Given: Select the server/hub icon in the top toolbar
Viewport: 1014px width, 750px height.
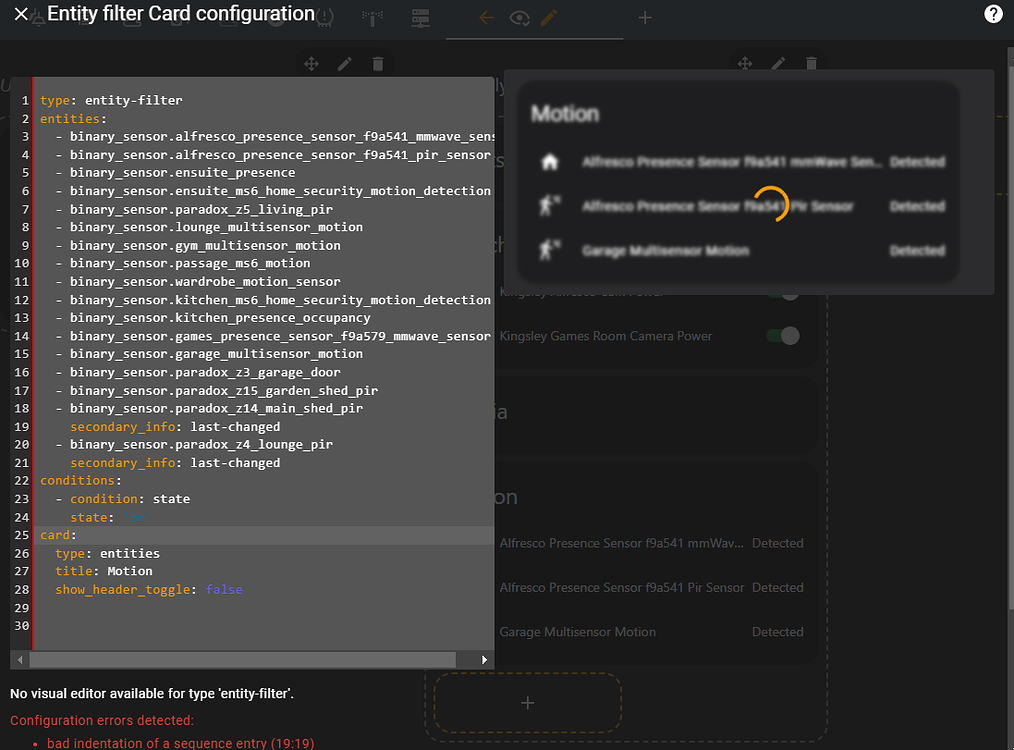Looking at the screenshot, I should [419, 18].
